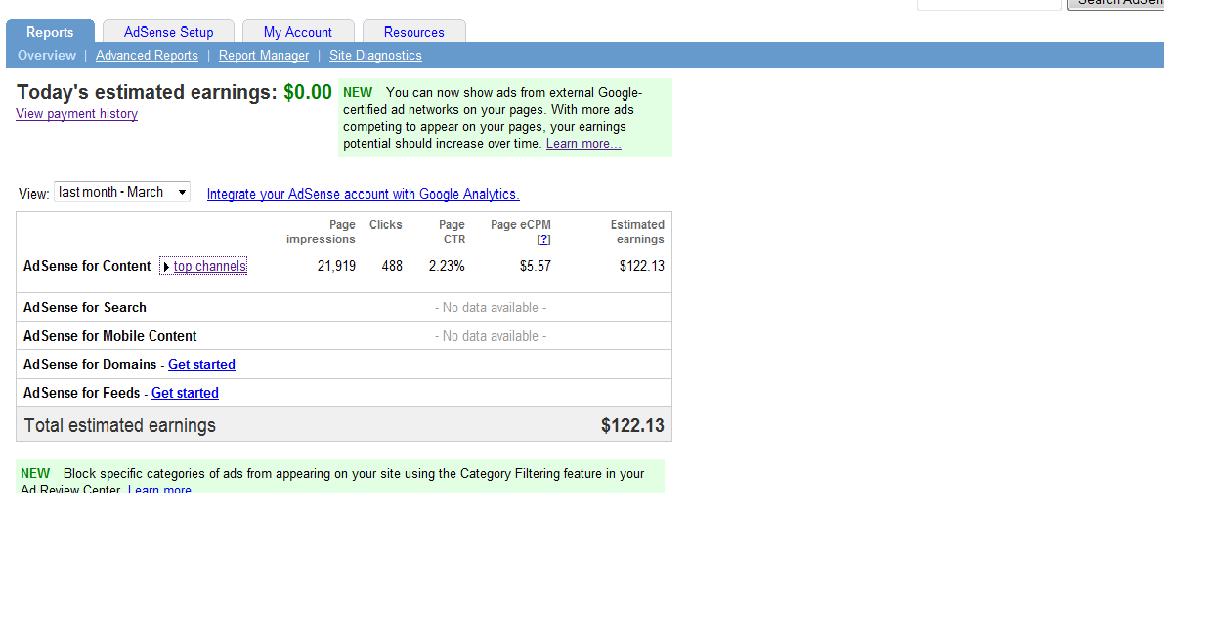Click AdSense for Search row label

pyautogui.click(x=85, y=308)
